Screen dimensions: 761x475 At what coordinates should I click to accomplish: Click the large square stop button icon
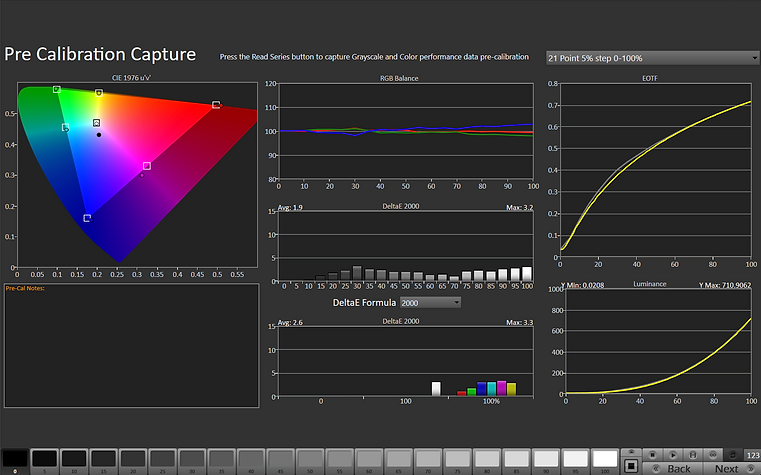pyautogui.click(x=631, y=466)
